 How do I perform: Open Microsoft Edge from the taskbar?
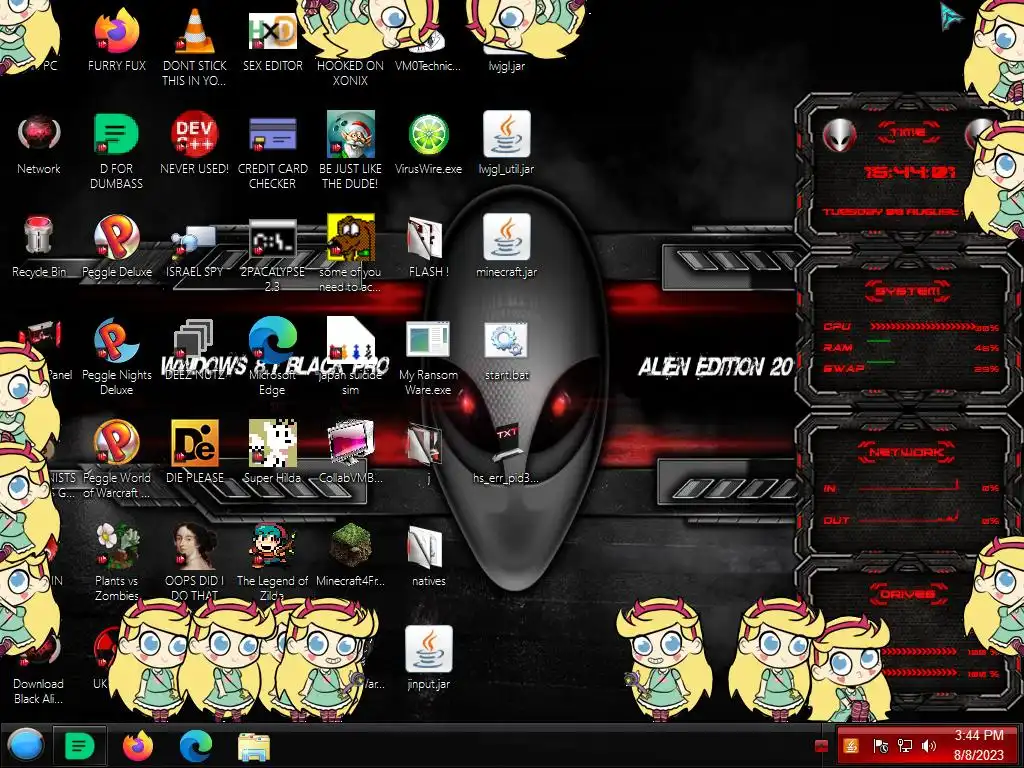pyautogui.click(x=195, y=745)
